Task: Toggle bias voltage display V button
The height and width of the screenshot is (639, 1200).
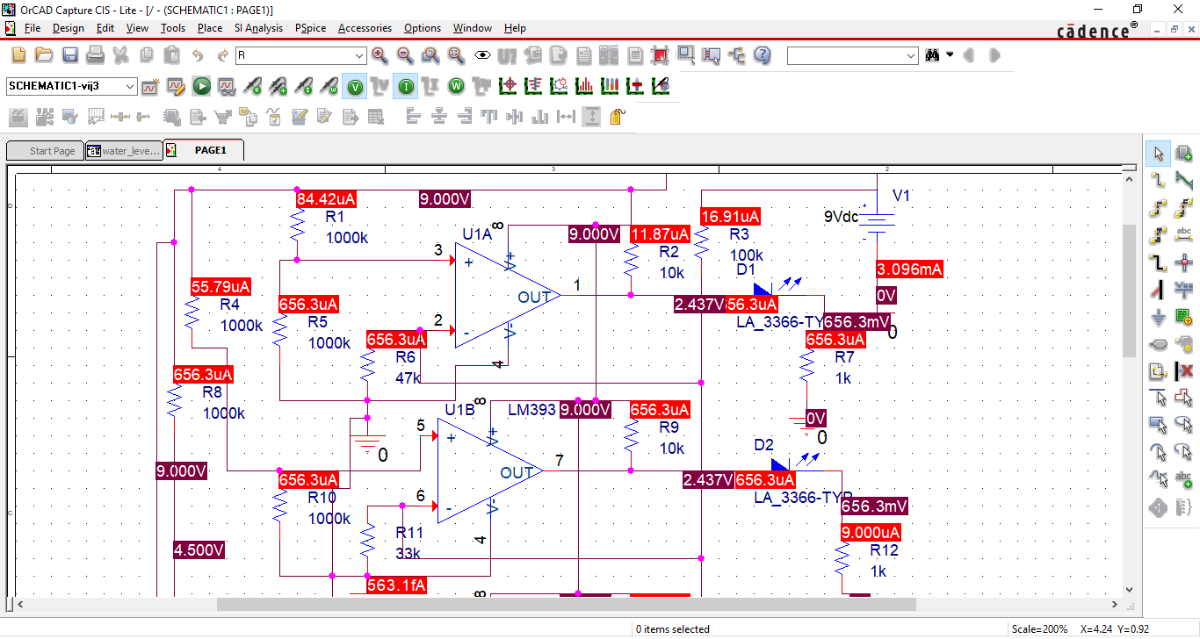Action: point(355,87)
